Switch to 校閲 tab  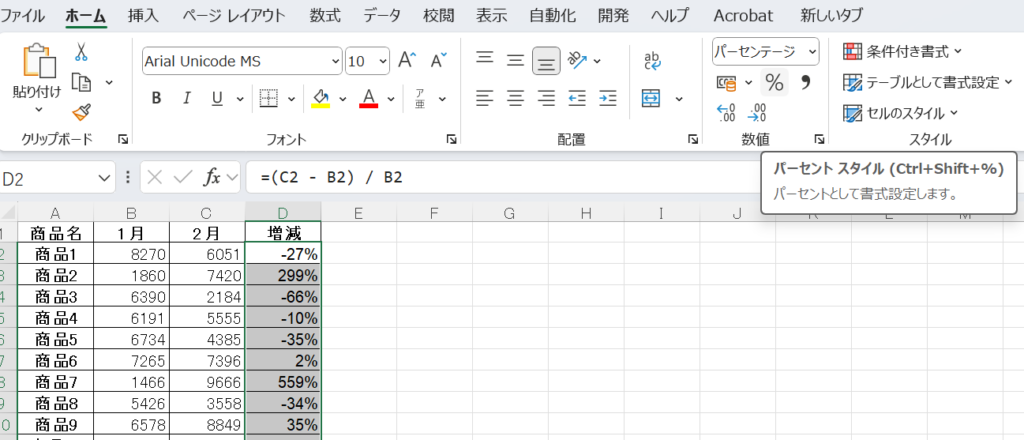tap(438, 15)
